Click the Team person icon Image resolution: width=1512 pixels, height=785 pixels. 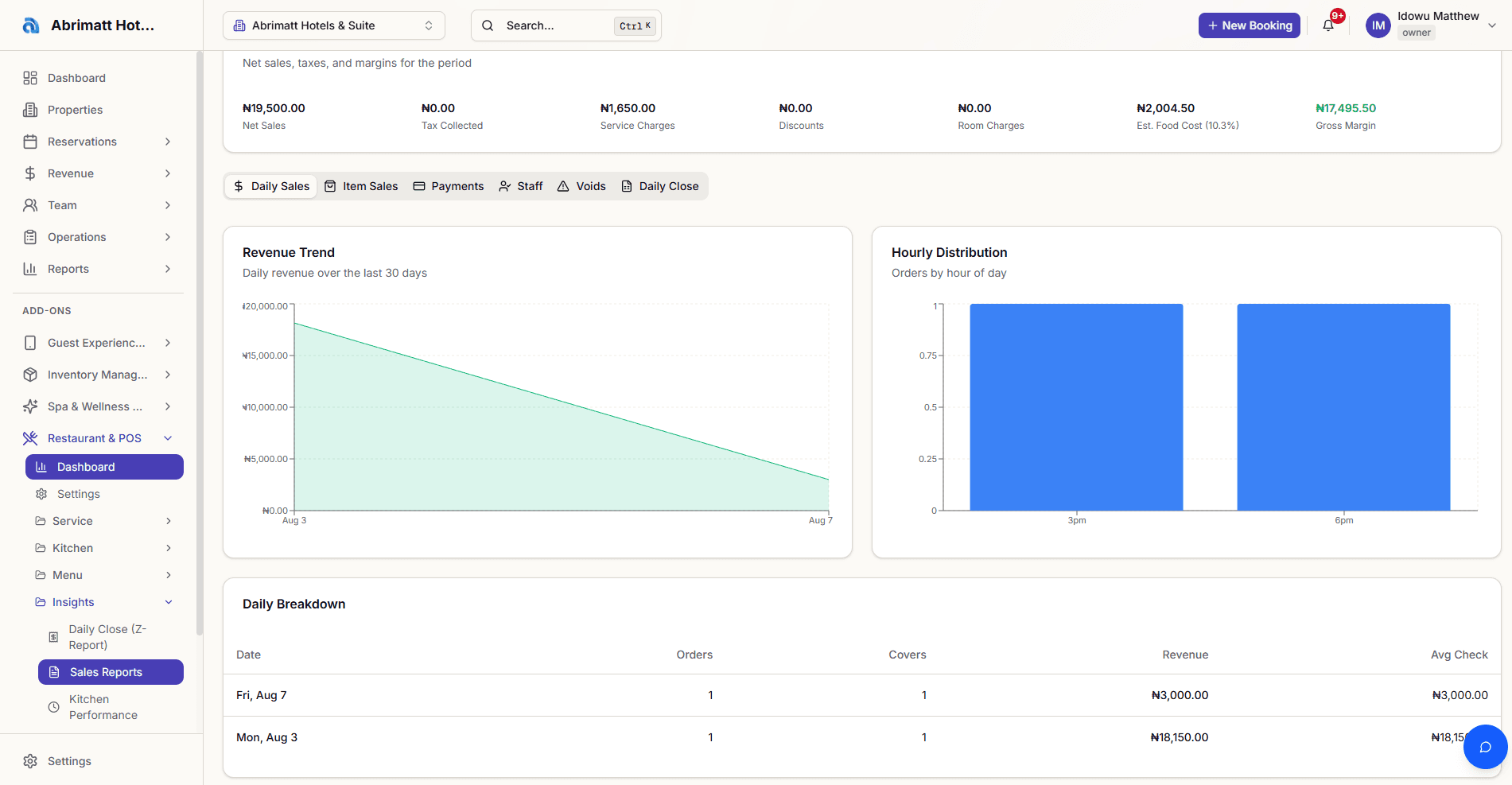30,205
